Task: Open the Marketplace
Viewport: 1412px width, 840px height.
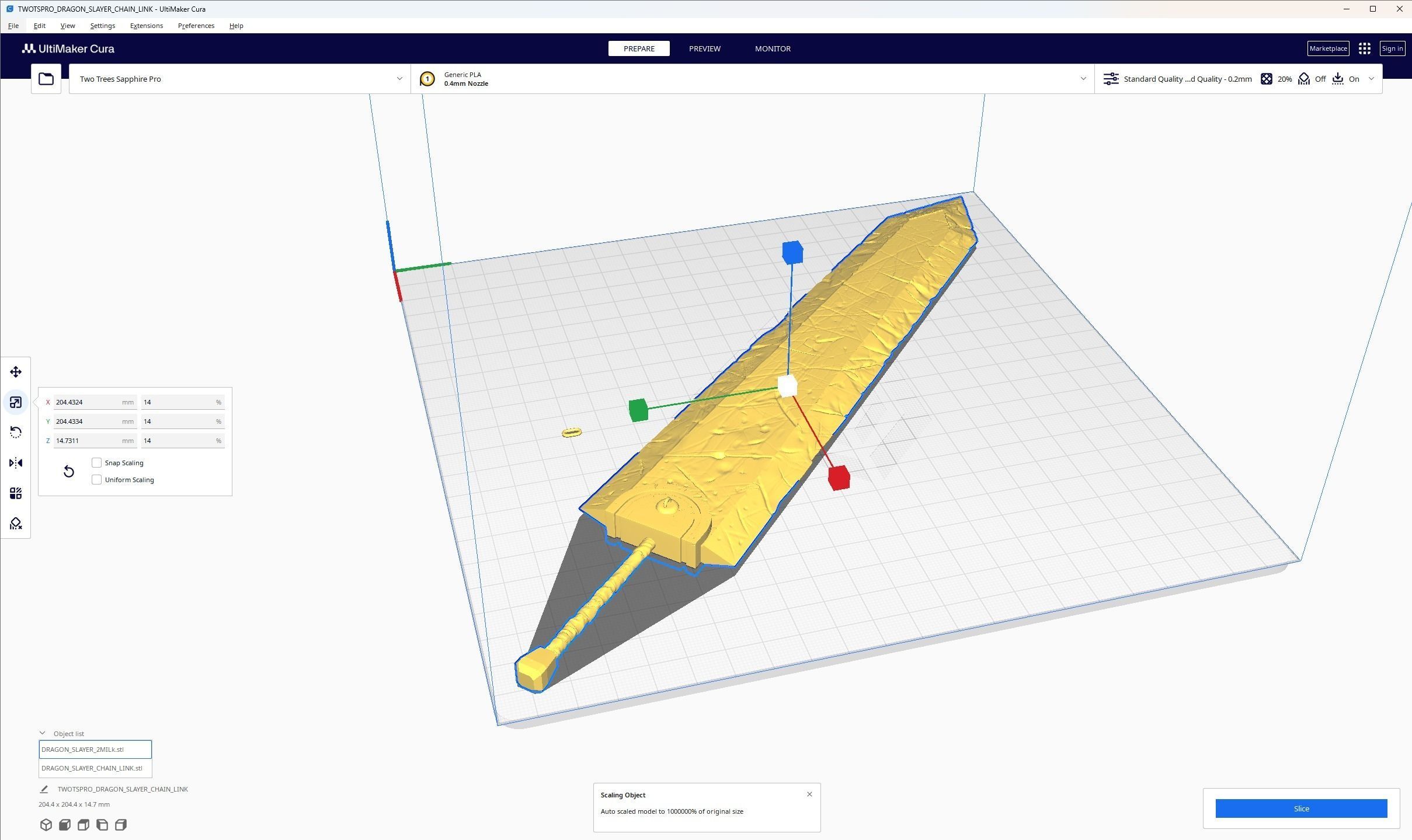Action: click(1328, 48)
